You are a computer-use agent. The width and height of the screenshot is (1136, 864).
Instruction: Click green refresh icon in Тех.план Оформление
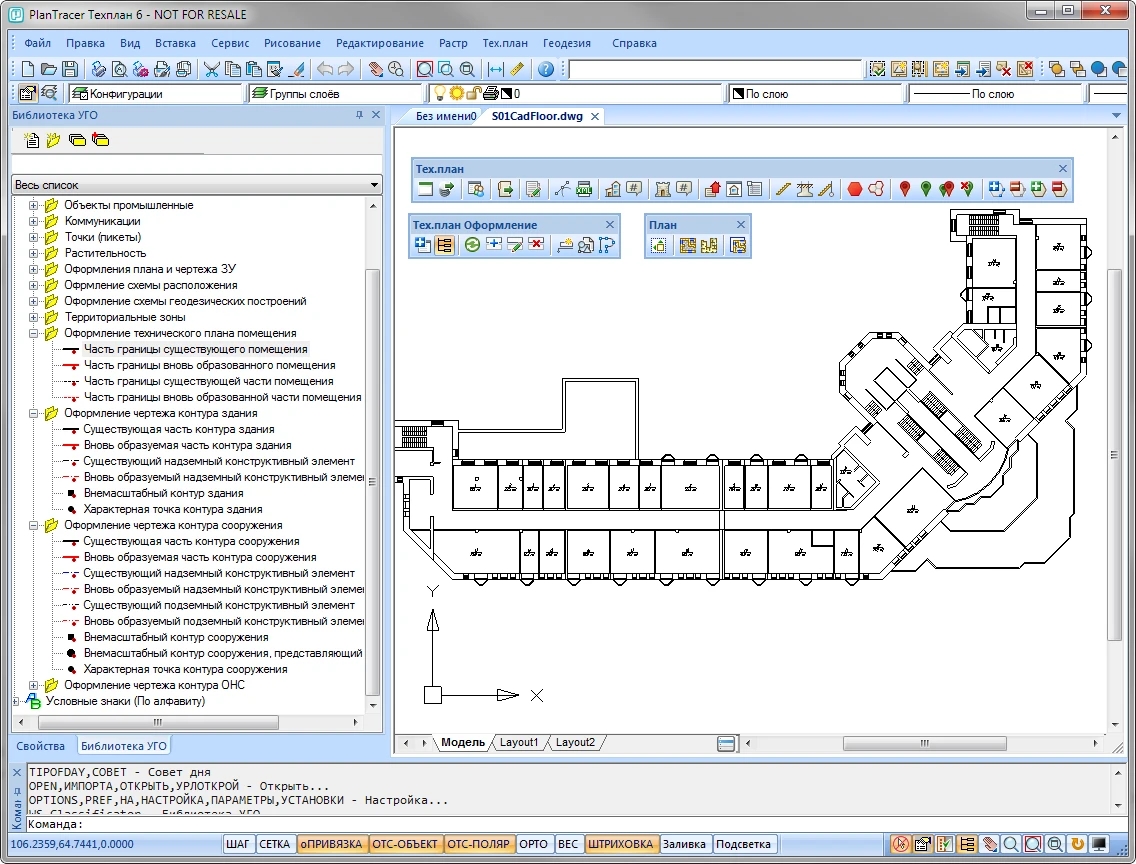(472, 244)
